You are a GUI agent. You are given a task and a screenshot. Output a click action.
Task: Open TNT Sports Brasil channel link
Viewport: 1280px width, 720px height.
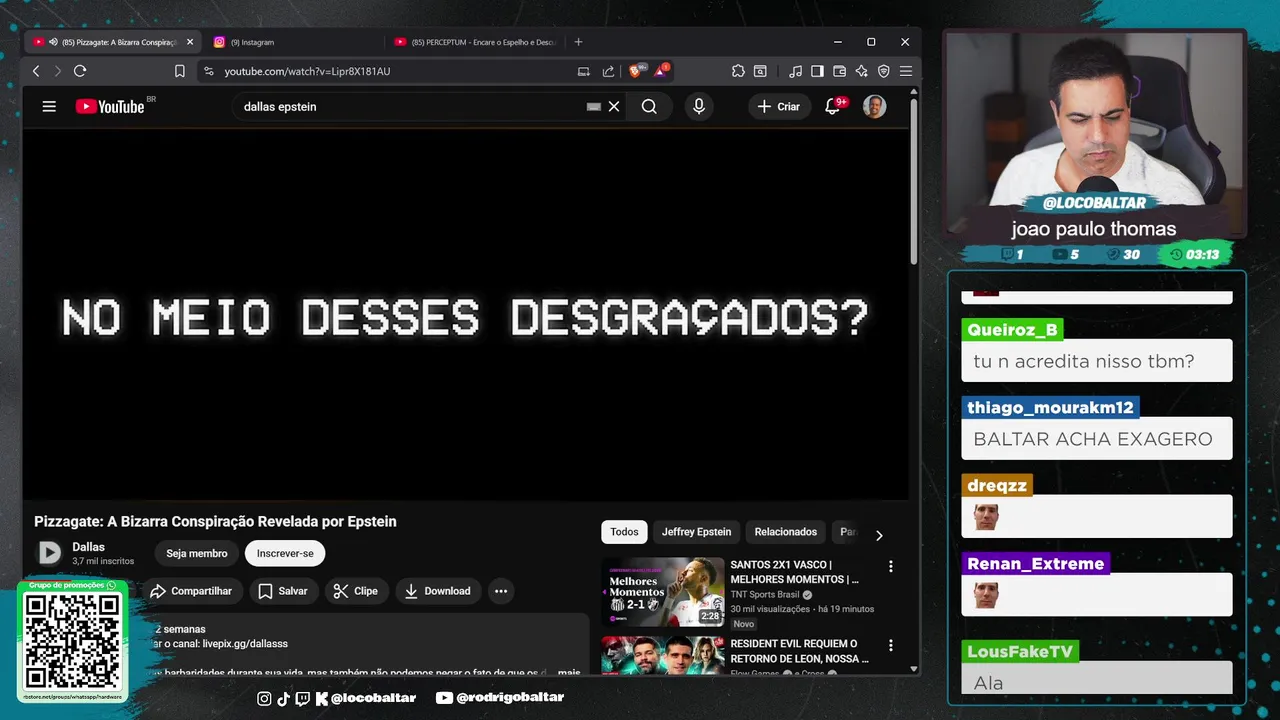[765, 594]
